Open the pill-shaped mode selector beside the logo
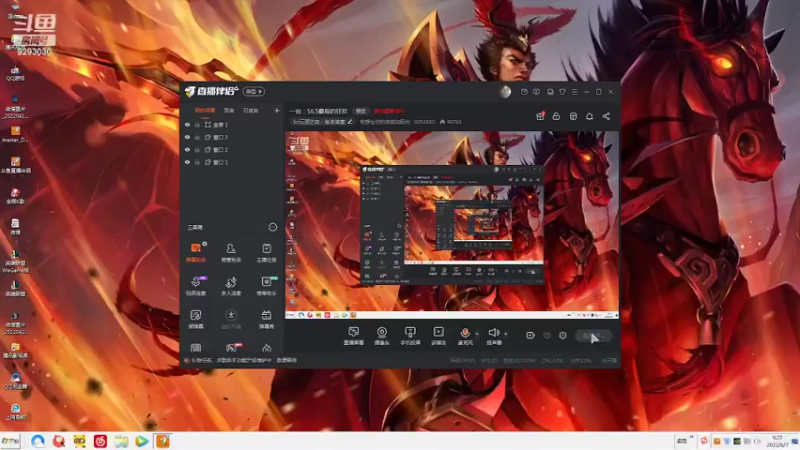Screen dimensions: 800x450 point(254,91)
